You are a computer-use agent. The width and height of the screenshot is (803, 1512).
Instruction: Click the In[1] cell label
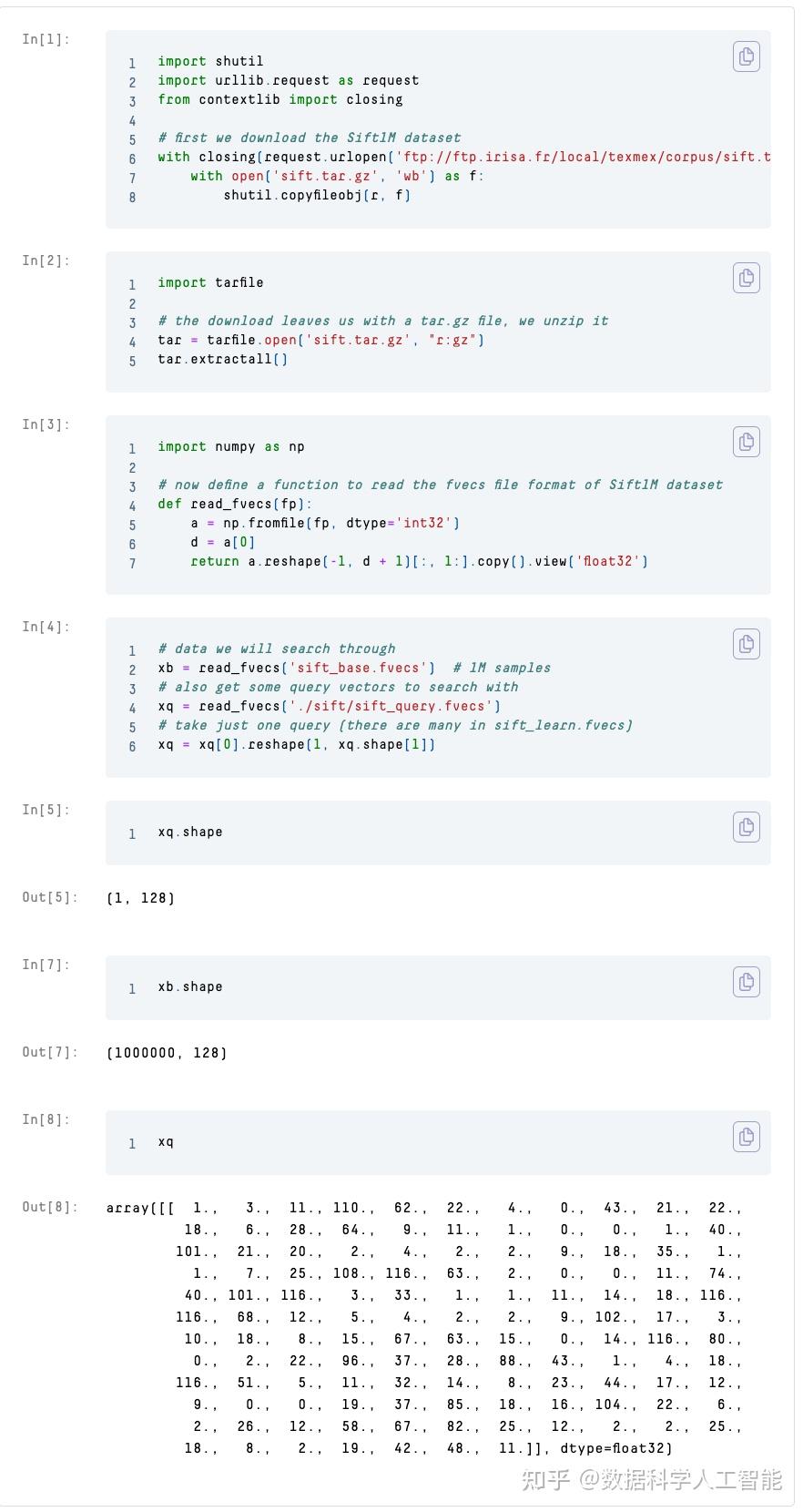(46, 39)
